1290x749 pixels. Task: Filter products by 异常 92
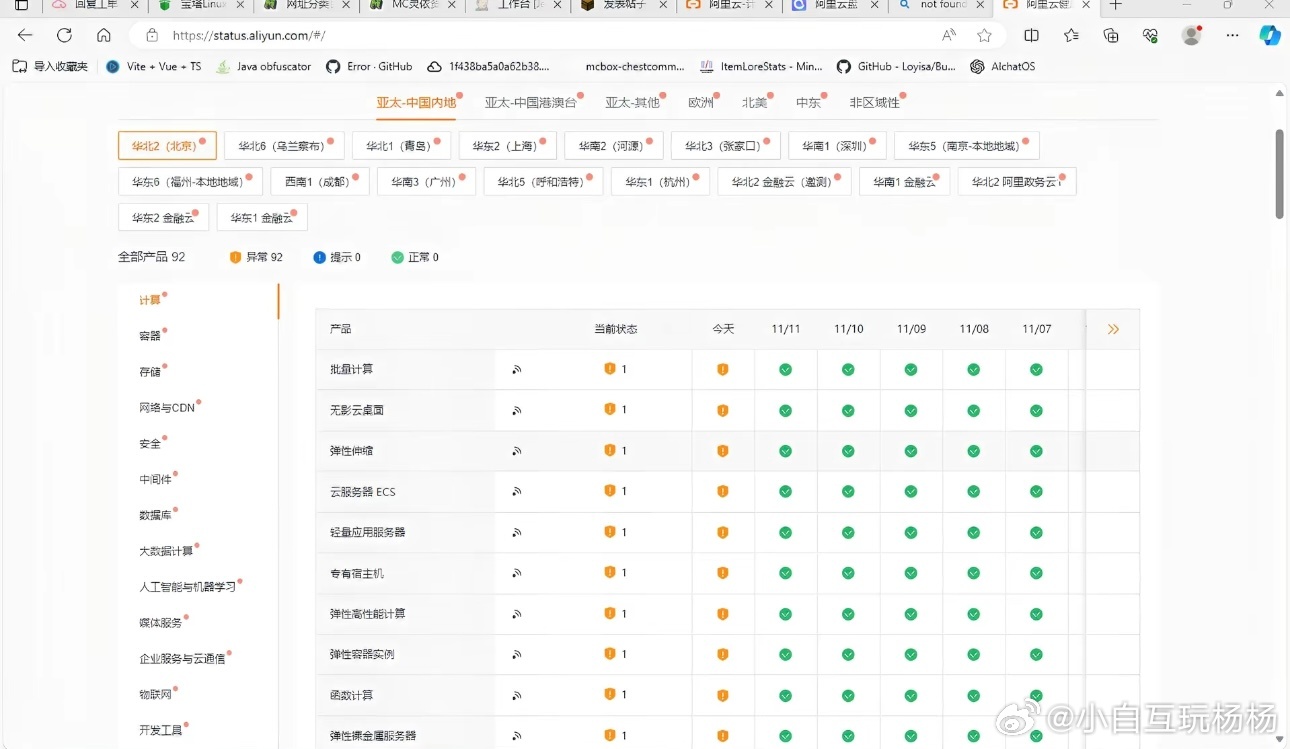256,257
